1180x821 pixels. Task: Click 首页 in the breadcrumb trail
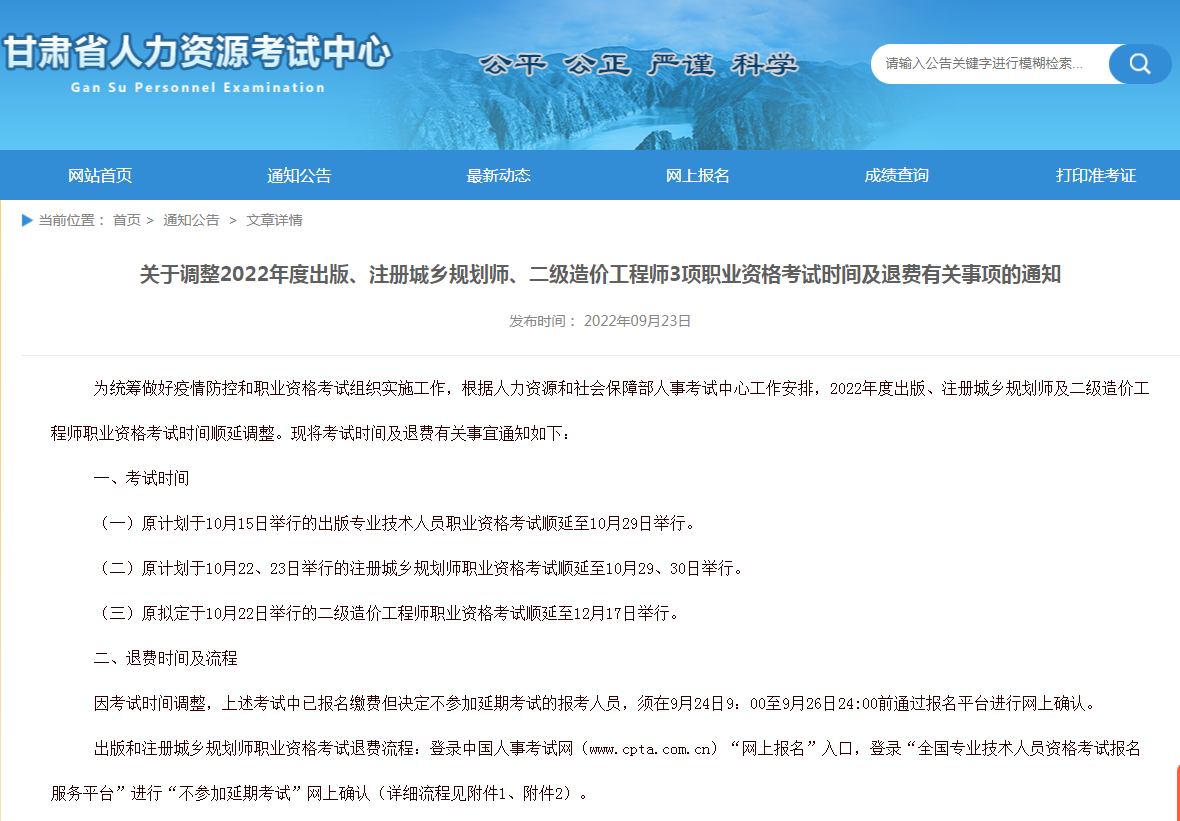click(127, 220)
